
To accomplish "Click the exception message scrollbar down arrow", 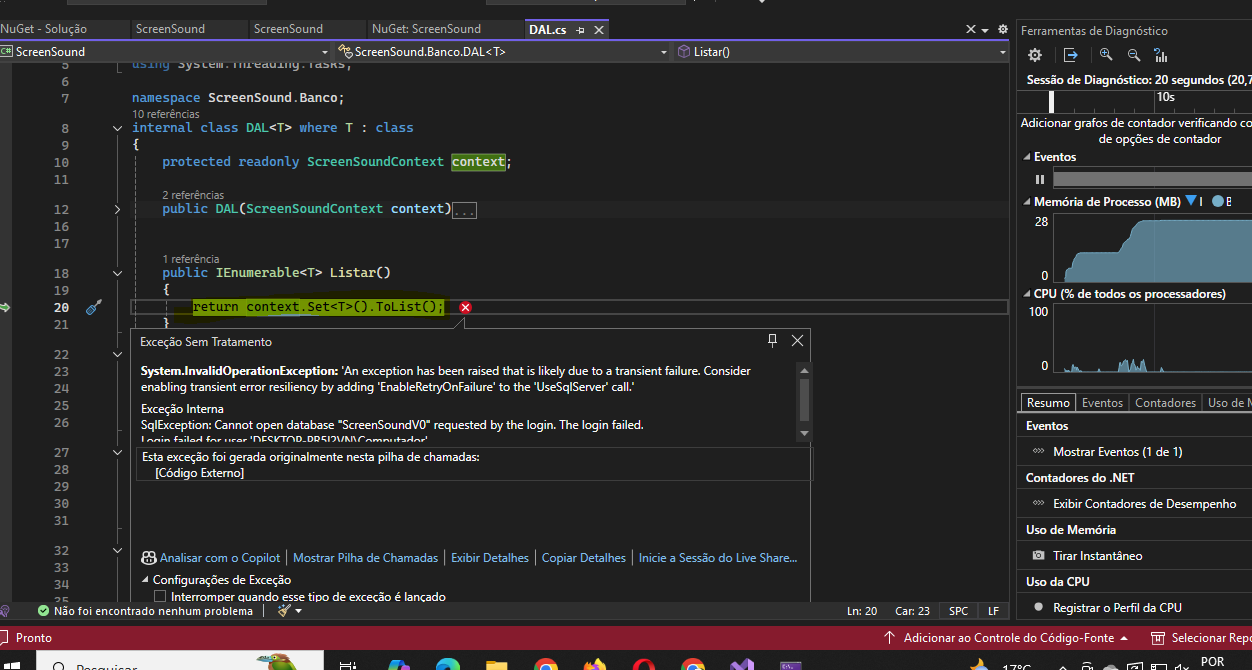I will 803,433.
